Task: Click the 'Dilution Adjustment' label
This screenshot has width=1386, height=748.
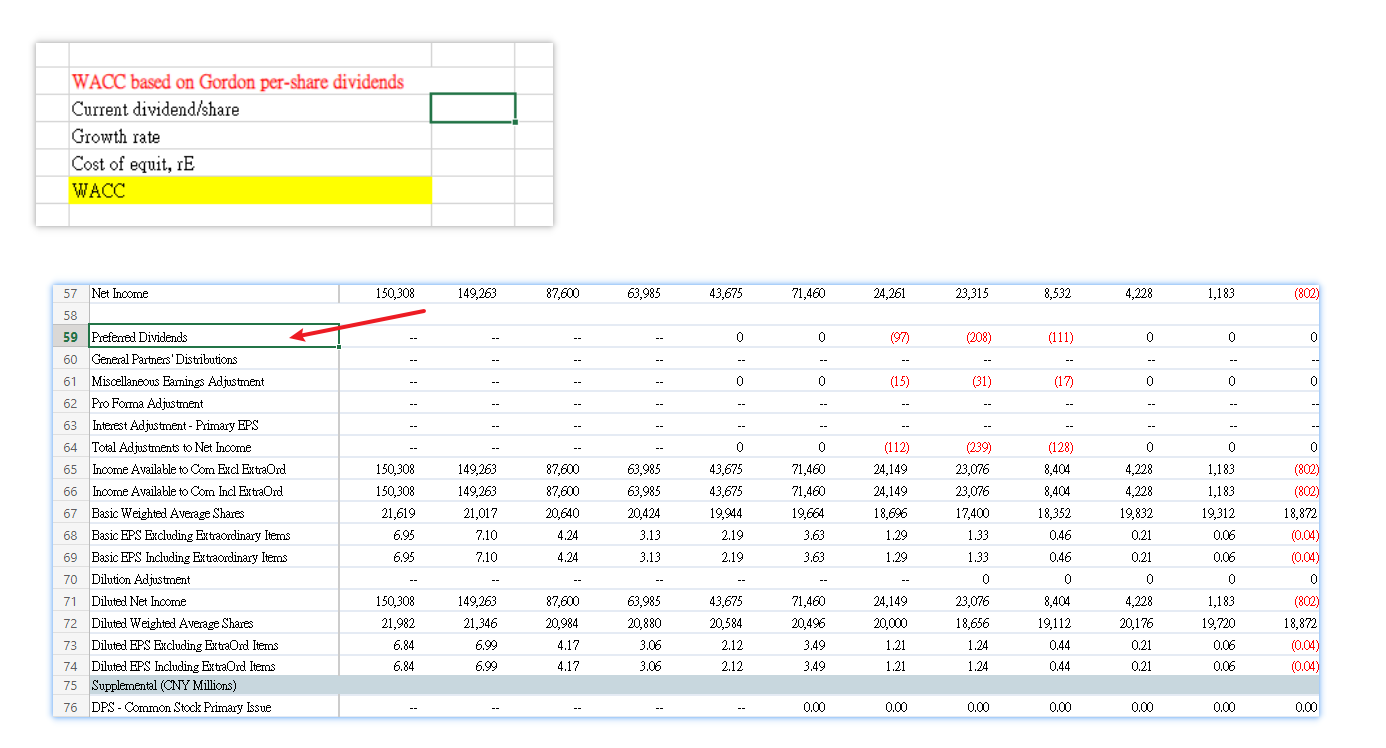Action: pos(141,579)
